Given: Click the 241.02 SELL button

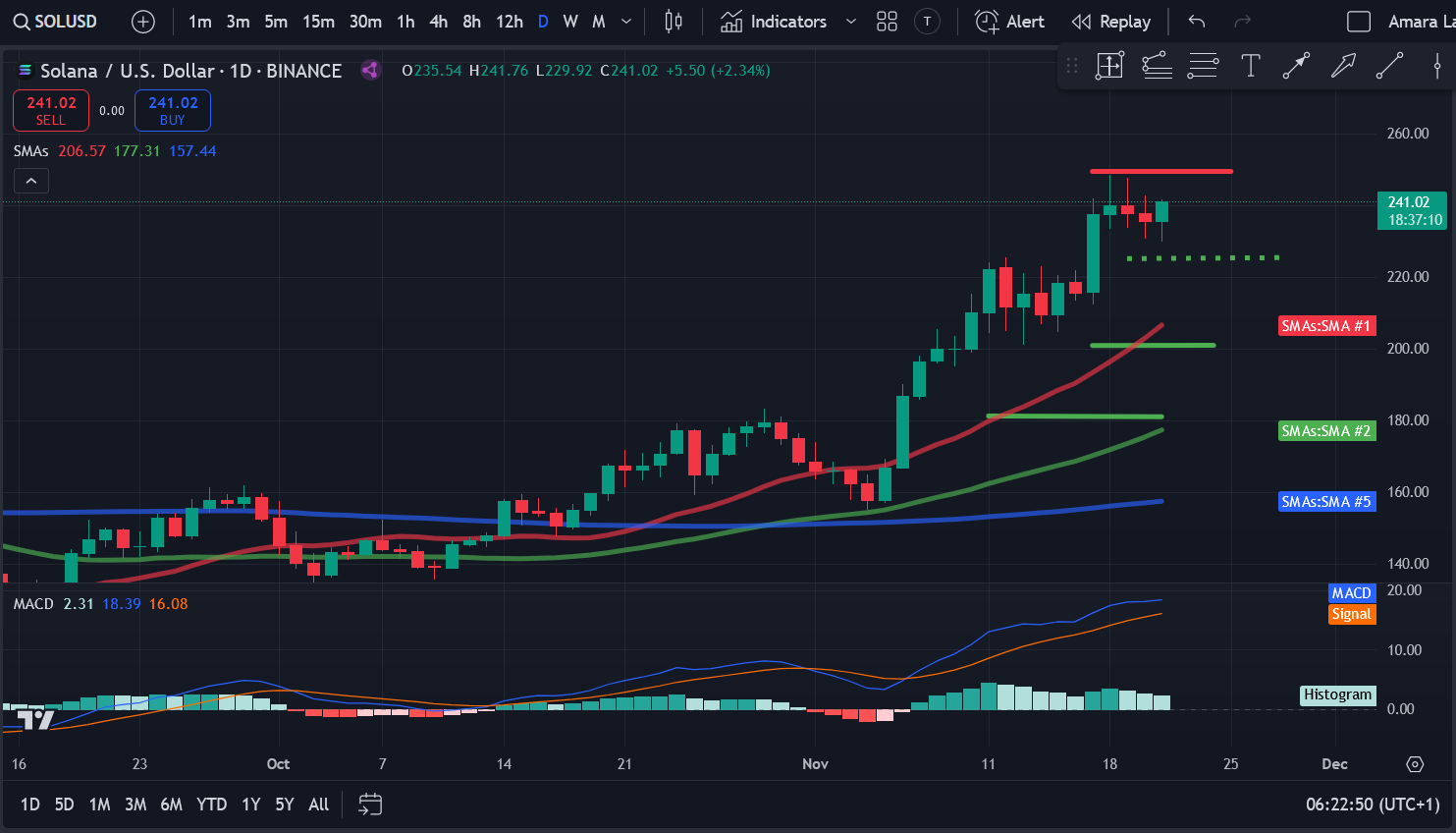Looking at the screenshot, I should pos(51,110).
